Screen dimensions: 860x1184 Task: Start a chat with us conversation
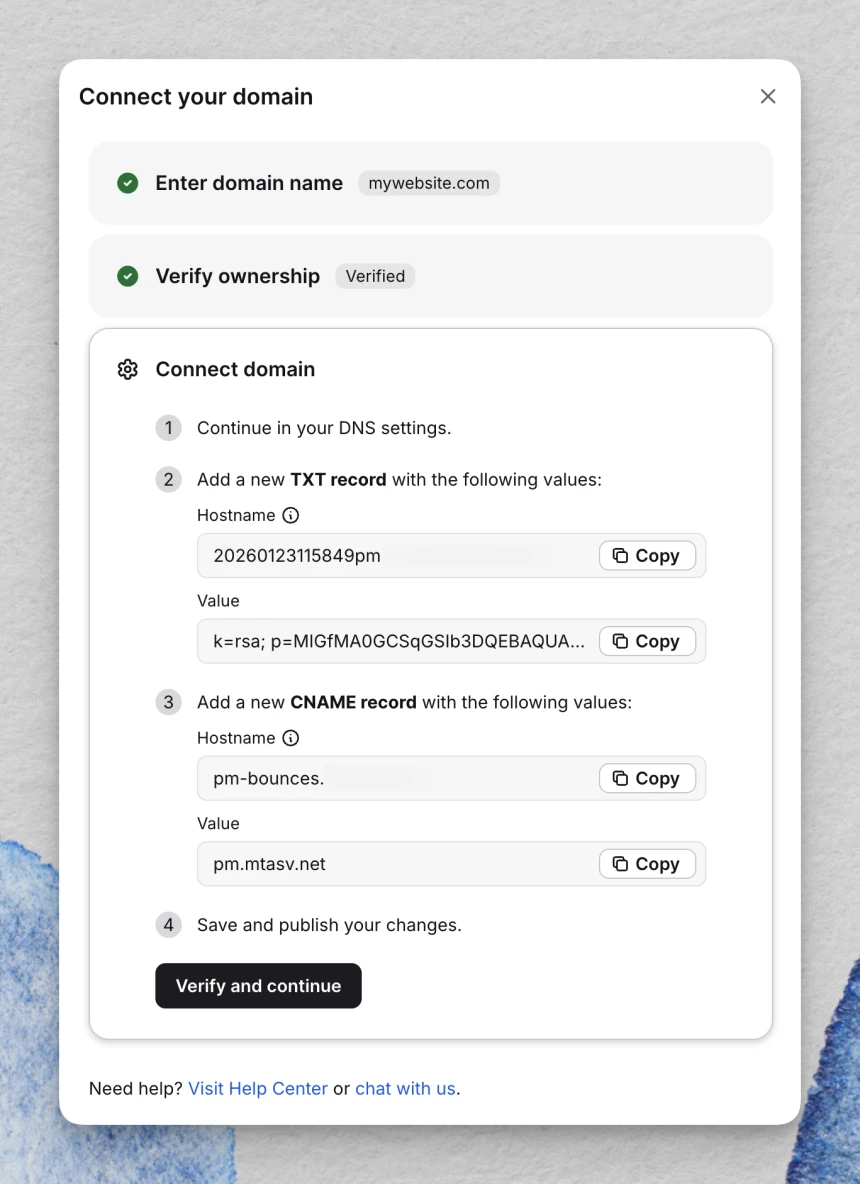coord(405,1088)
